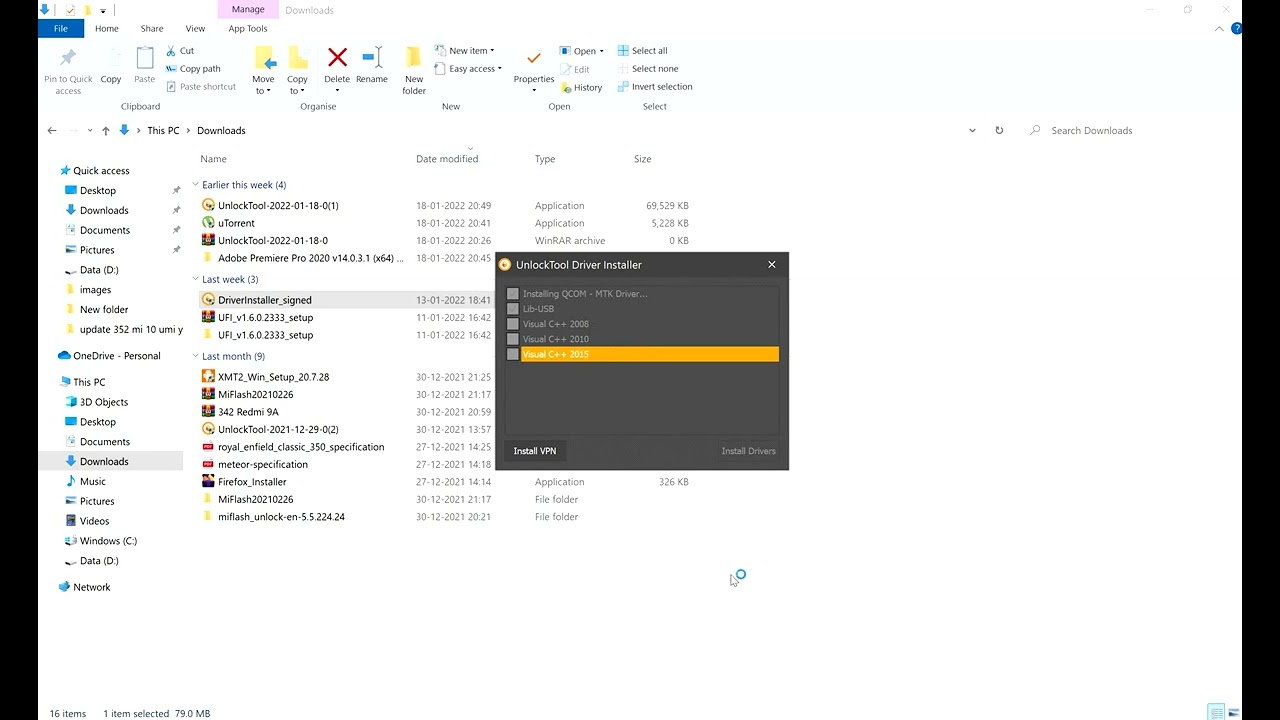Open the Copy to dropdown
The height and width of the screenshot is (720, 1280).
tap(297, 85)
